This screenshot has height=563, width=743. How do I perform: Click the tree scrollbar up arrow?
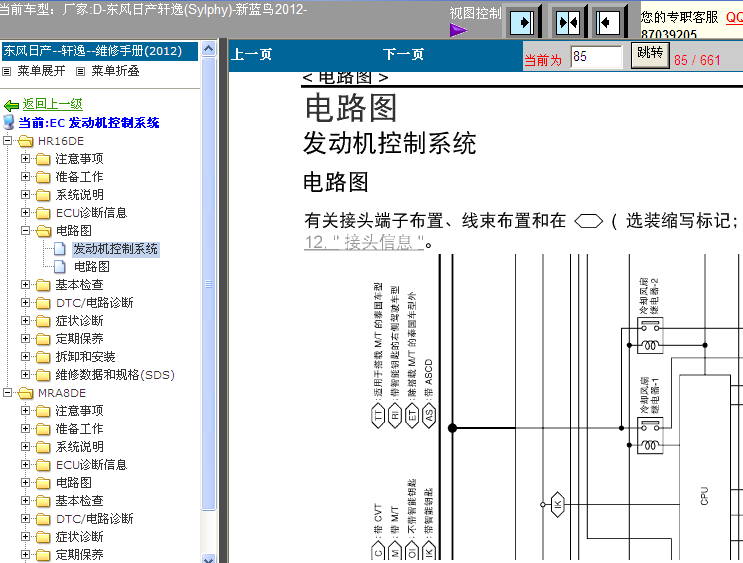208,49
